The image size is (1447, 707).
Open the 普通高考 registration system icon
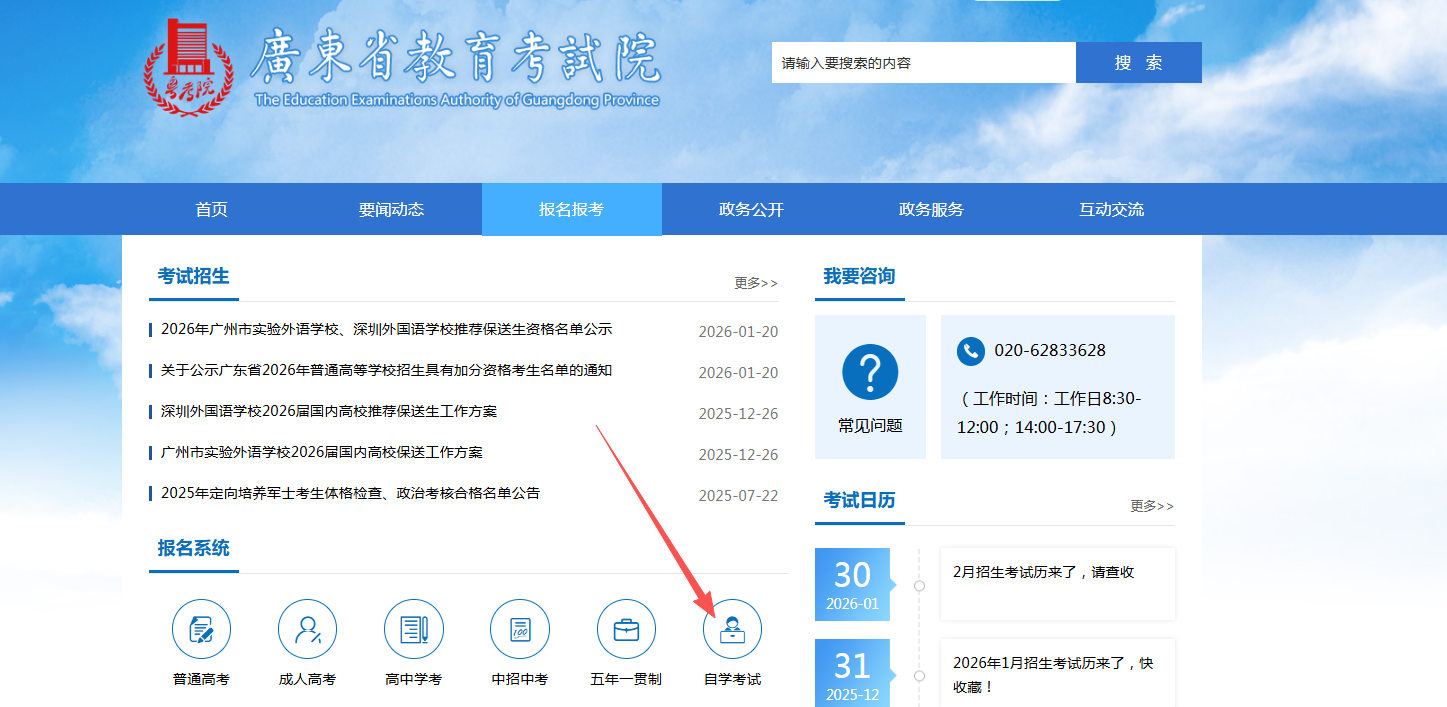click(x=201, y=628)
